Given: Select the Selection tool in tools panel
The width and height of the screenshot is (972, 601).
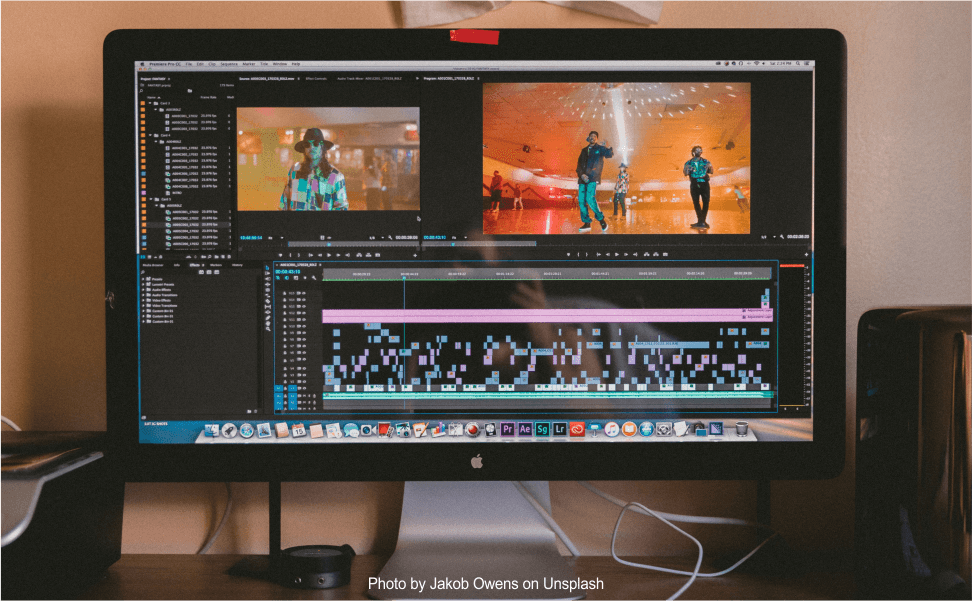Looking at the screenshot, I should 268,269.
